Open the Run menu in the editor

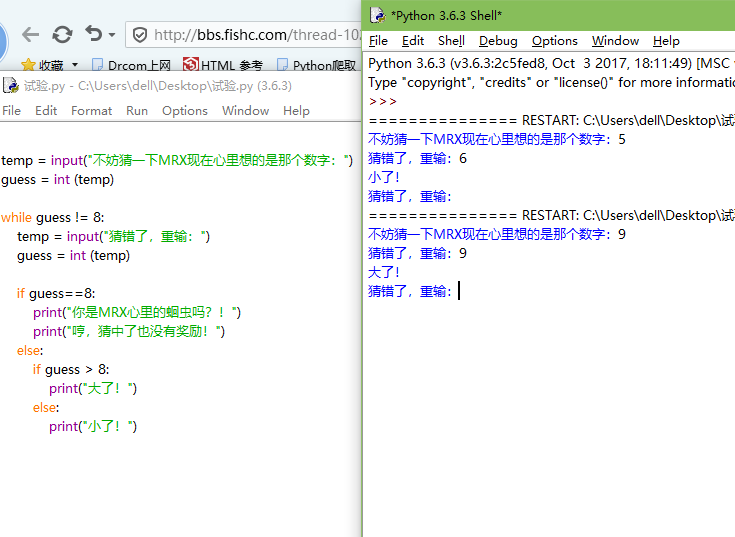tap(137, 111)
